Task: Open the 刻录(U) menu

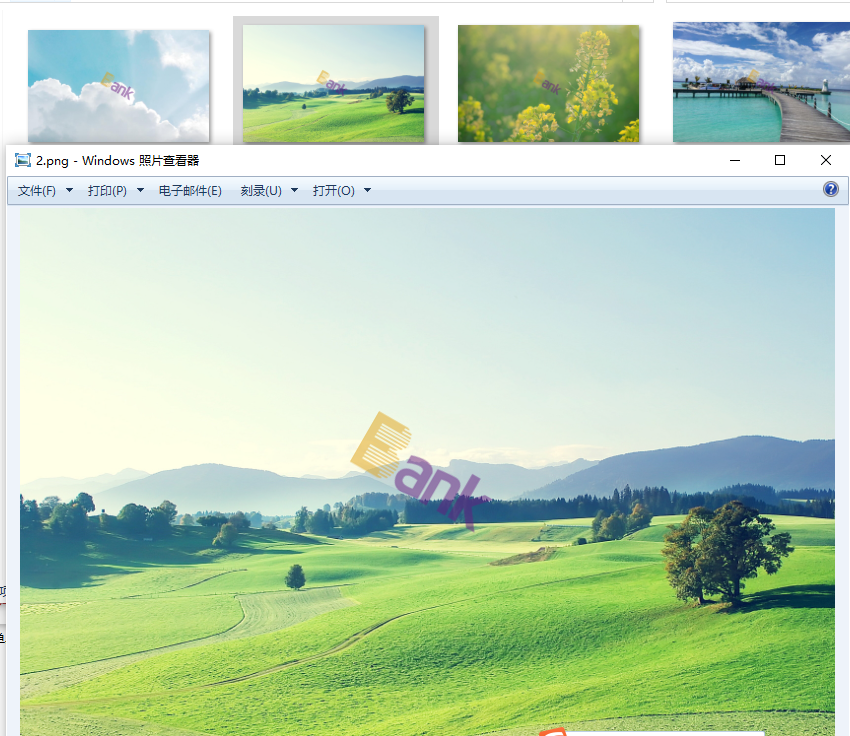Action: pyautogui.click(x=261, y=191)
